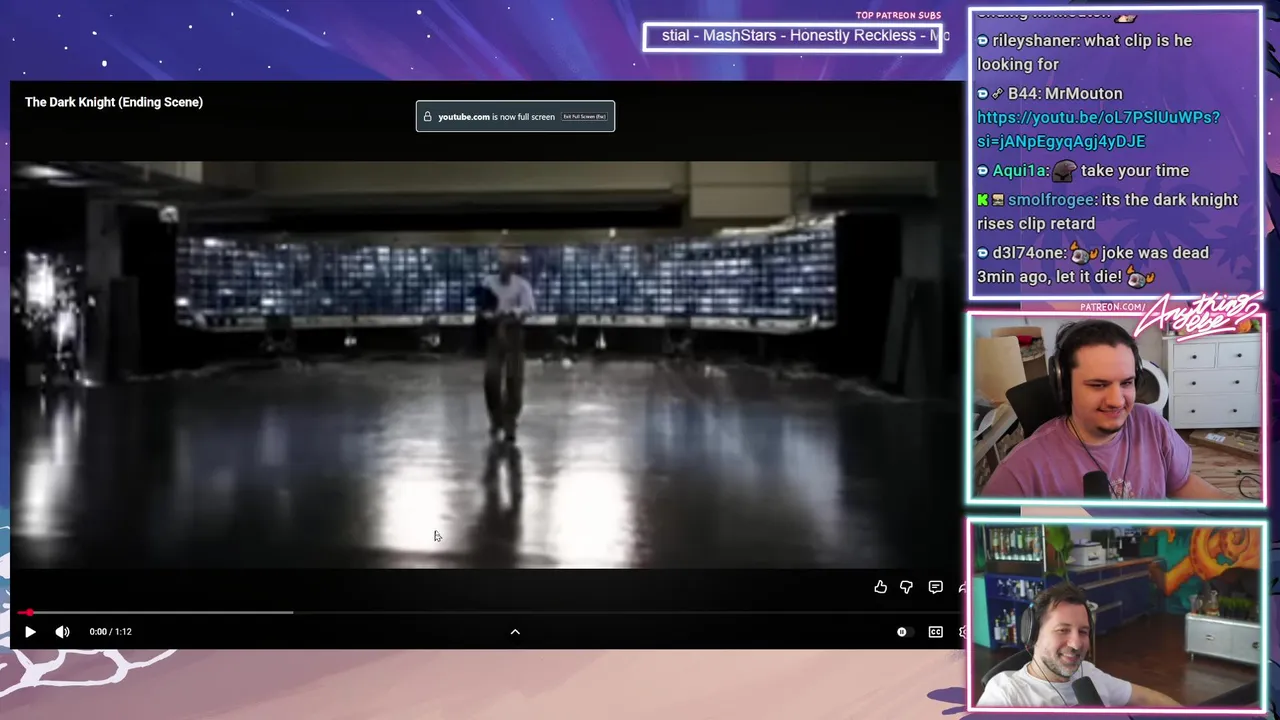Screen dimensions: 1280x720
Task: Mute the video with the speaker icon
Action: (x=62, y=632)
